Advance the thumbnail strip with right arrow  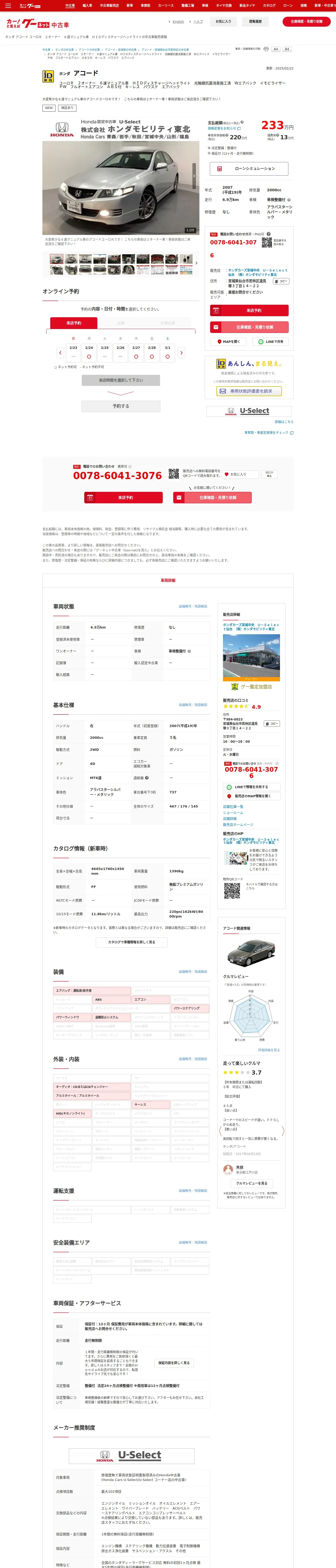pos(196,263)
